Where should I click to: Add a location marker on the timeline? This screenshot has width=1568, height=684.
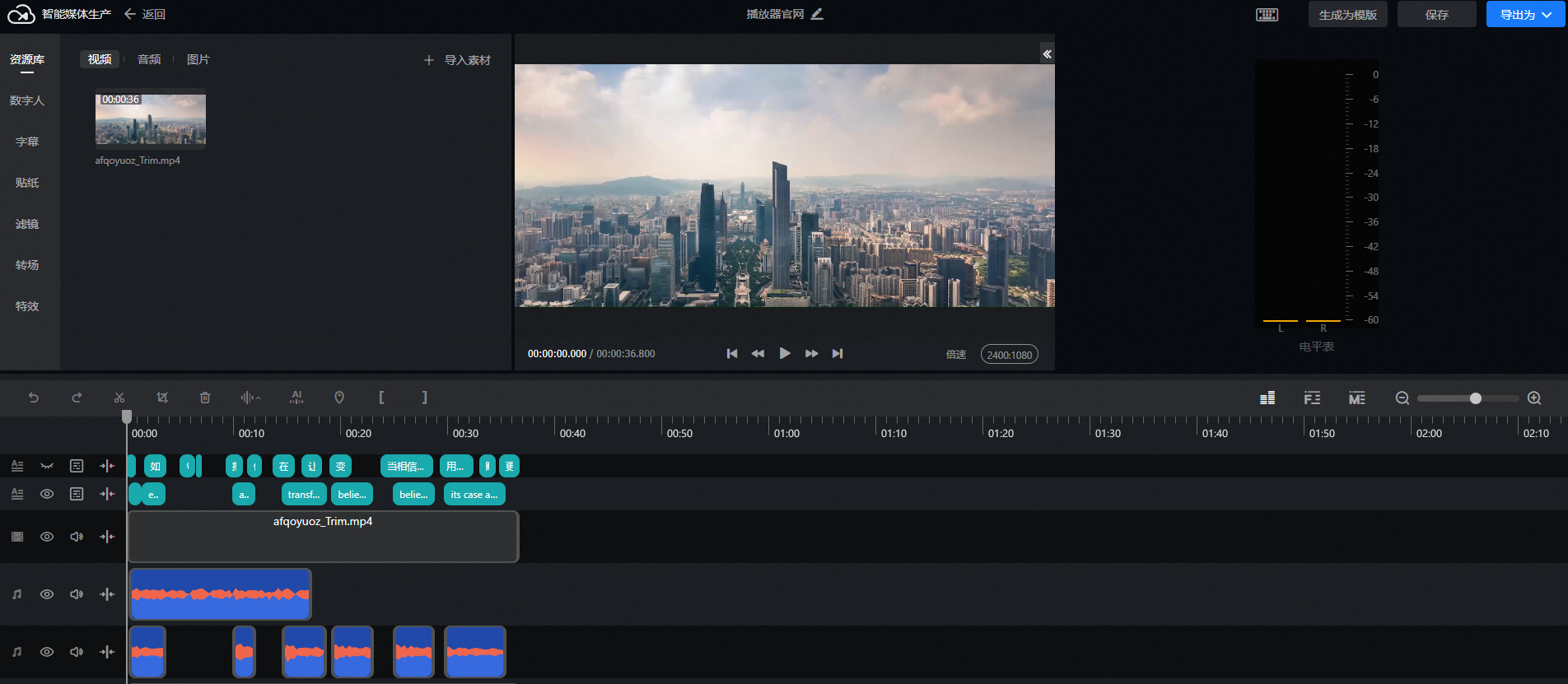pyautogui.click(x=339, y=398)
